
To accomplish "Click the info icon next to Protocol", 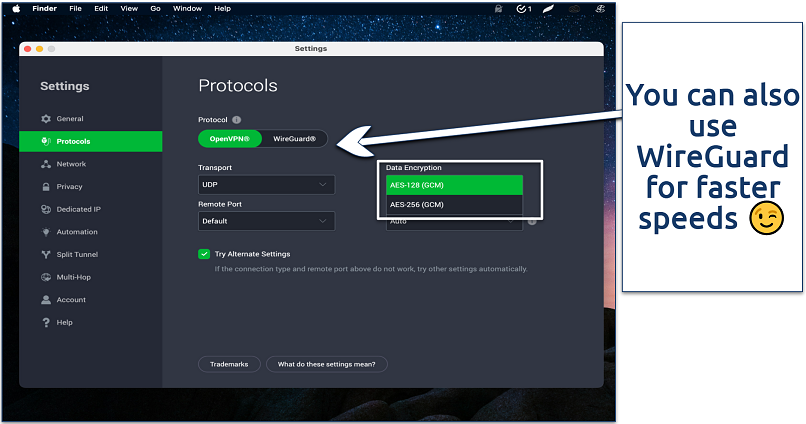I will [237, 120].
